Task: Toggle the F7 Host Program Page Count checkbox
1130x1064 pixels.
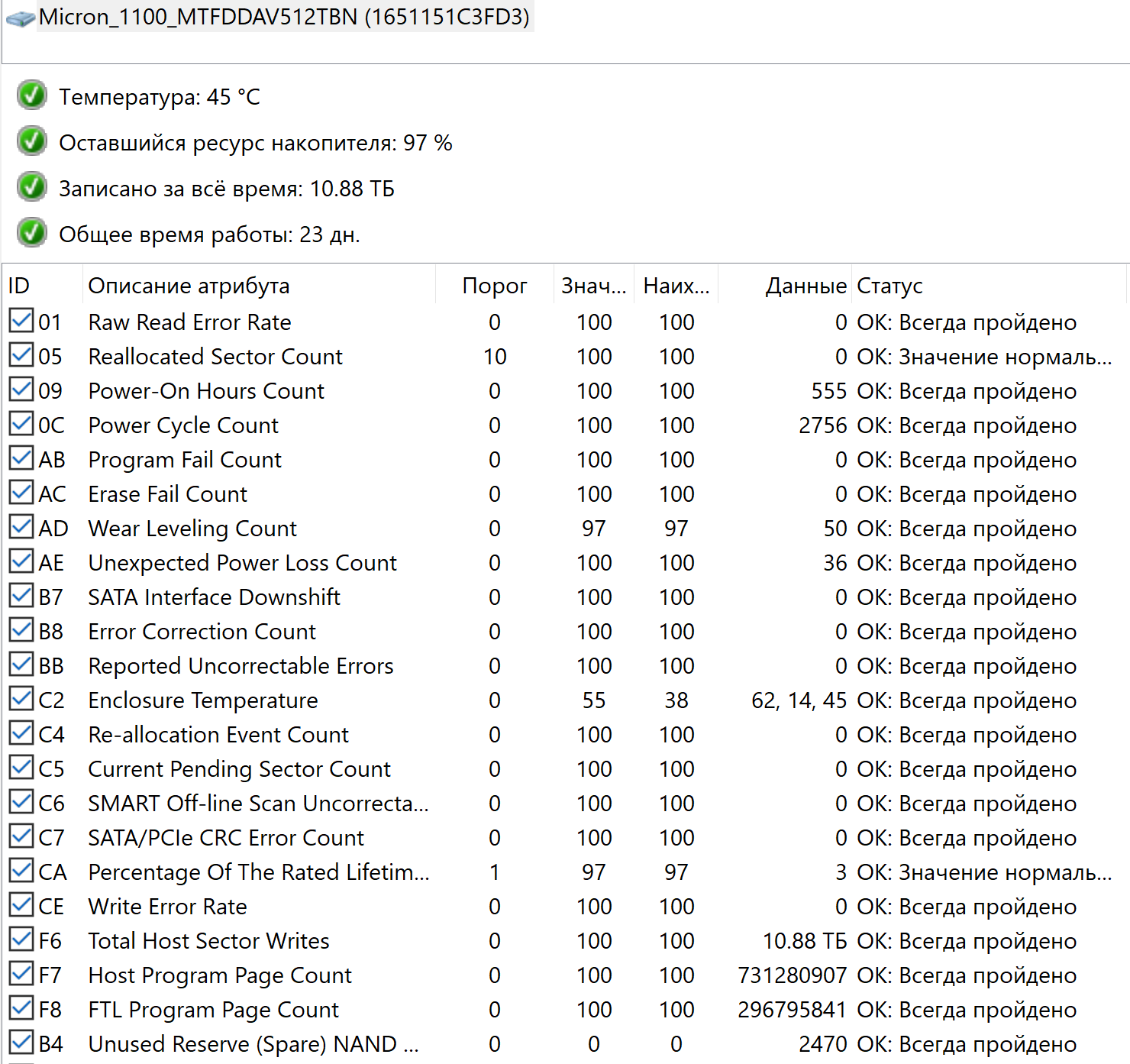Action: (x=21, y=974)
